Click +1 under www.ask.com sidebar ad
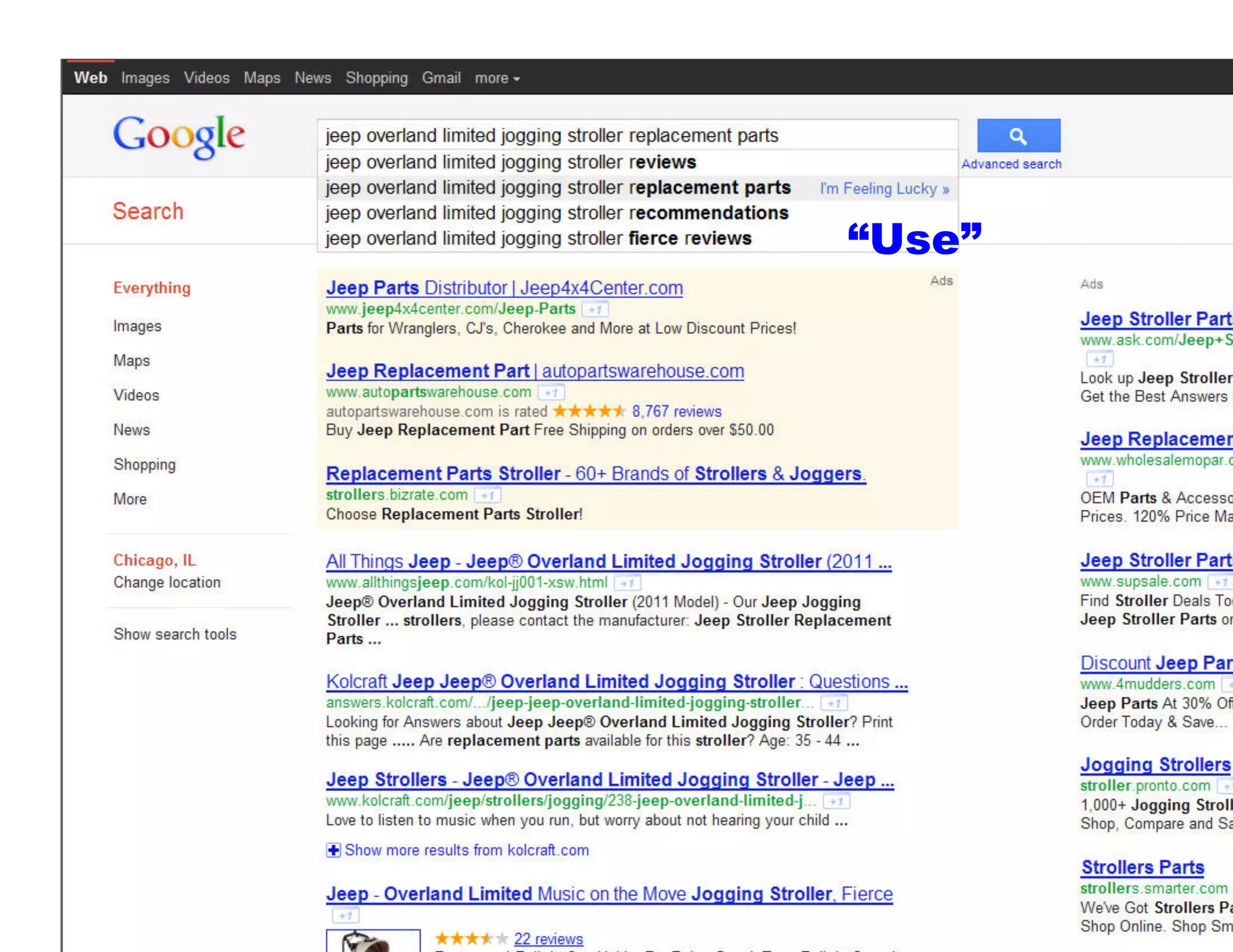The height and width of the screenshot is (952, 1233). 1100,359
